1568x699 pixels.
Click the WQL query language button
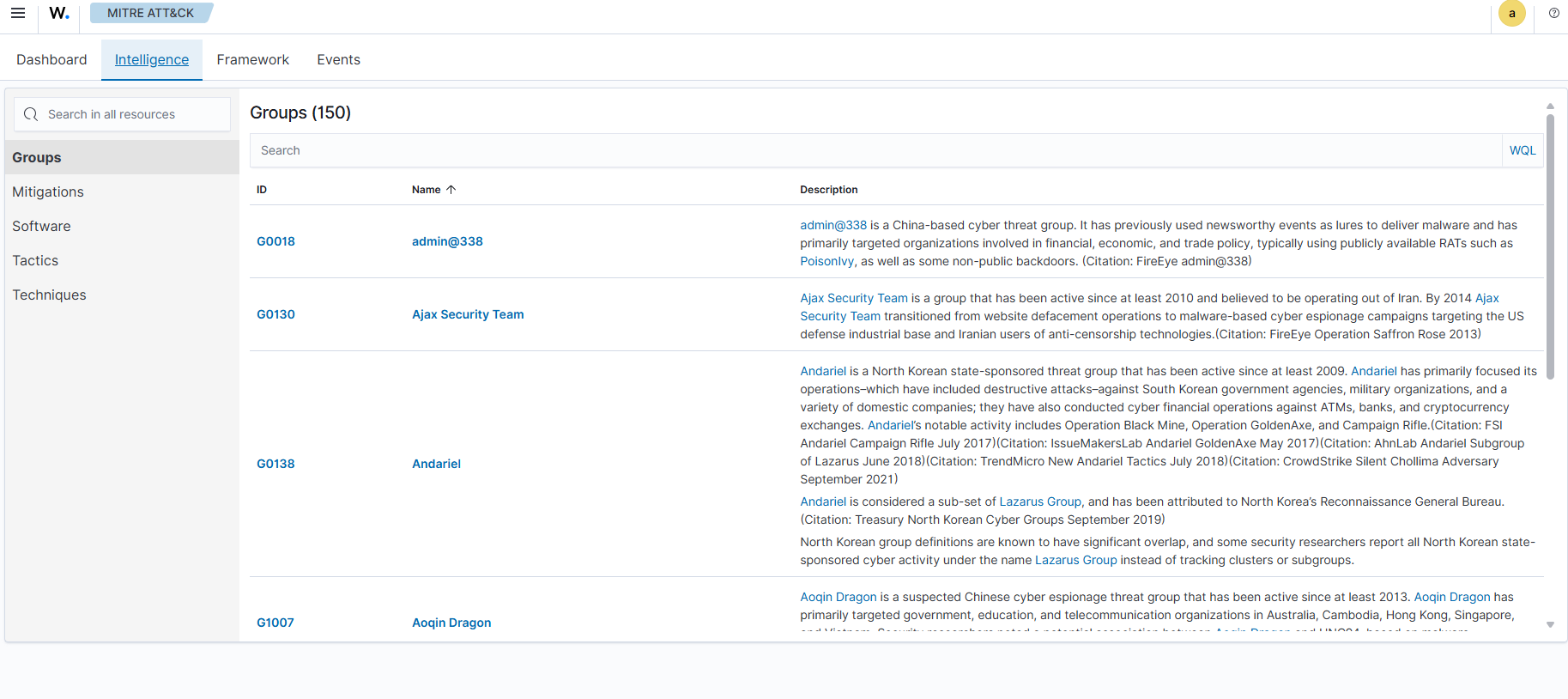(x=1522, y=150)
